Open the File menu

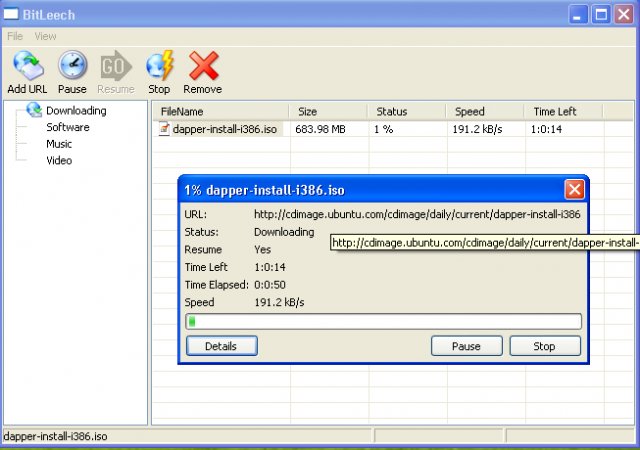15,36
